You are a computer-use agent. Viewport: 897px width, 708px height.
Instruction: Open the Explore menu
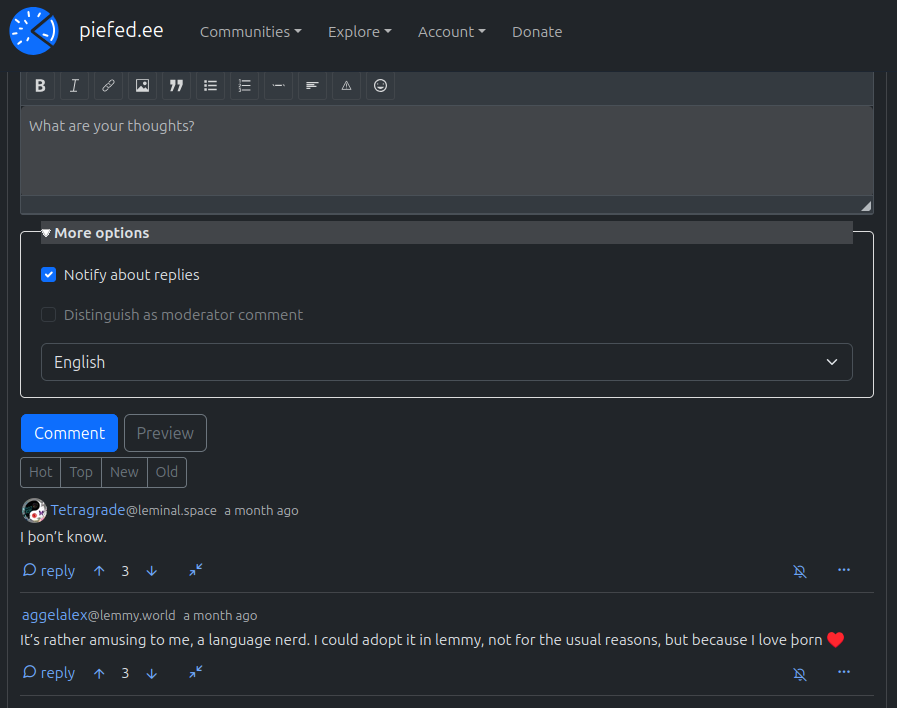359,32
